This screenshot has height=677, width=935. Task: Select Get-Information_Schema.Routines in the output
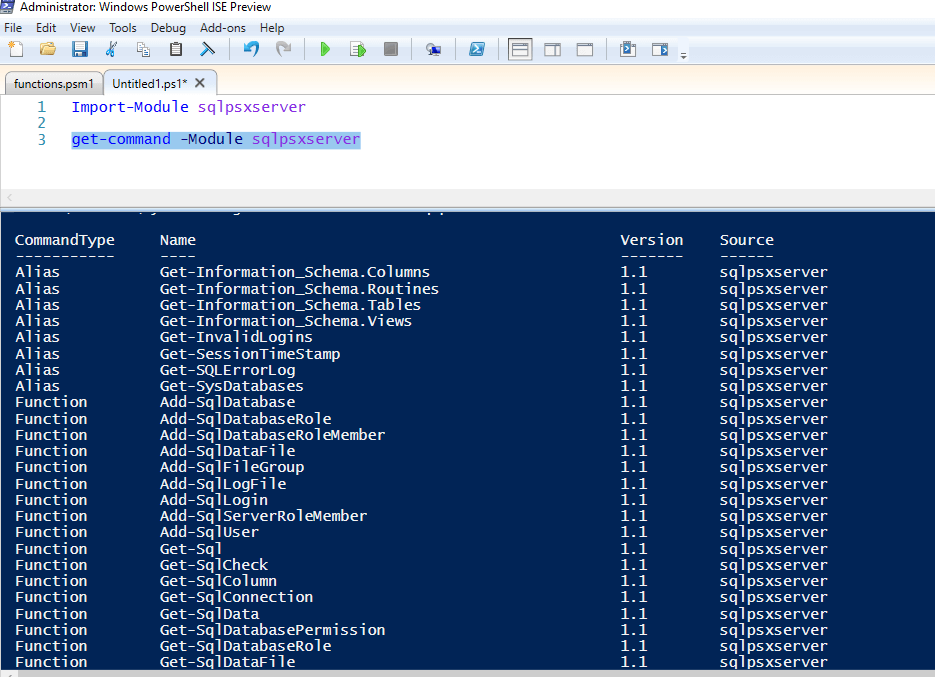299,289
